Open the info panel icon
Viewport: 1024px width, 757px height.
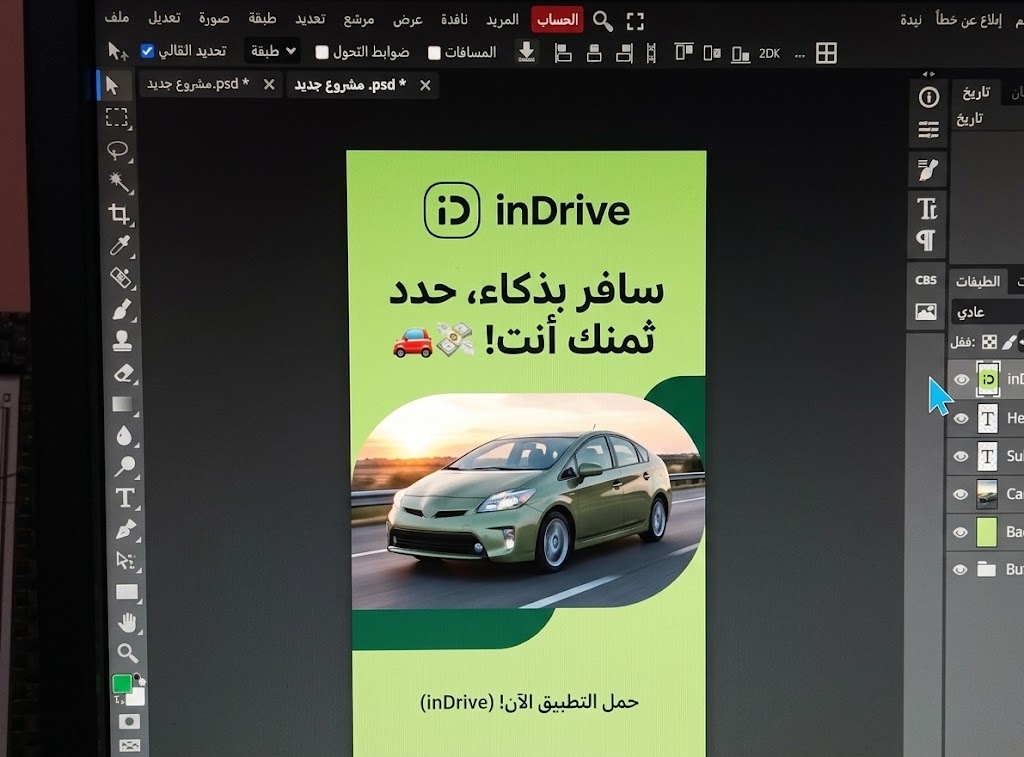(x=929, y=97)
